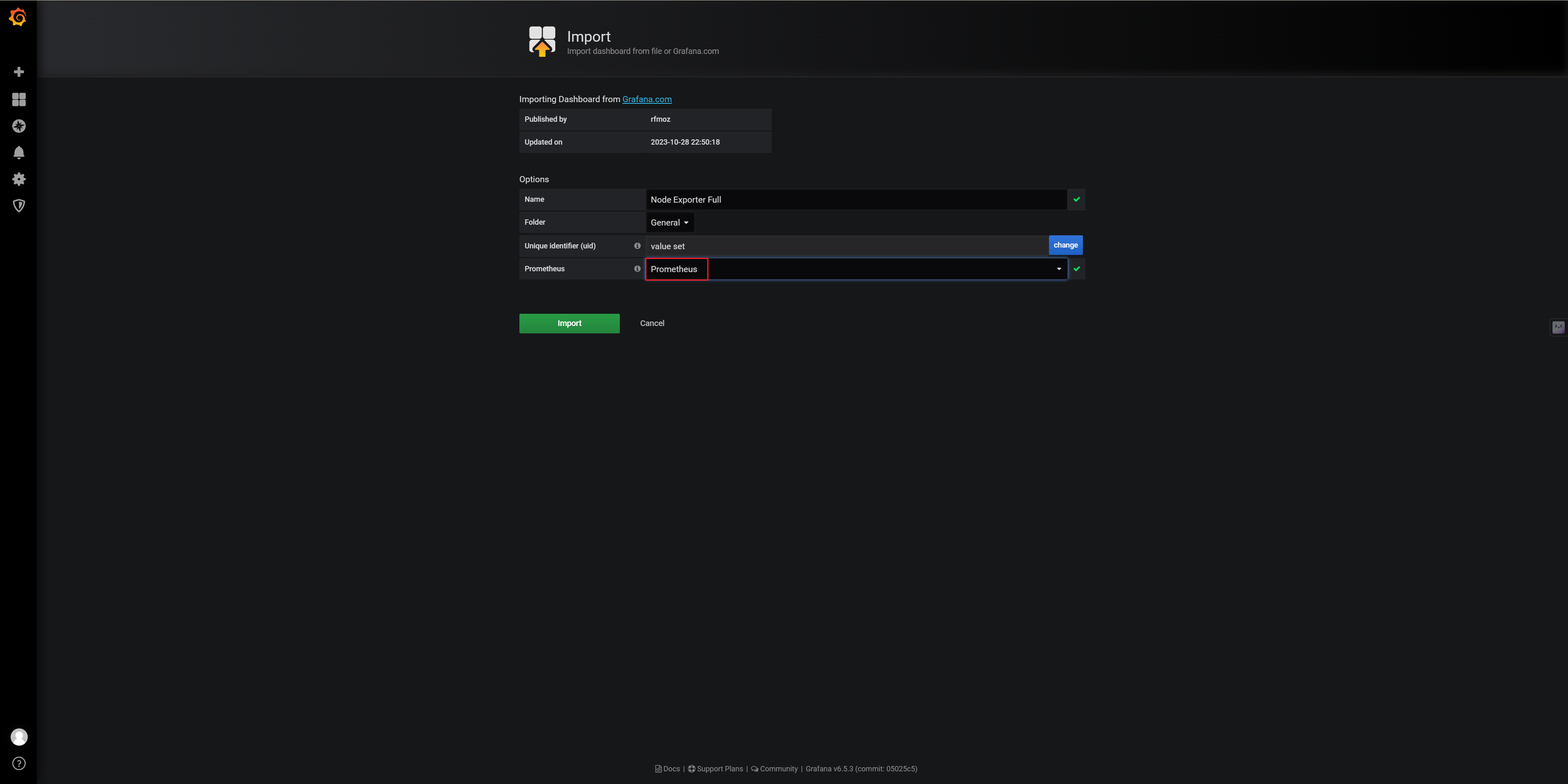Click the green Import button

coord(569,324)
